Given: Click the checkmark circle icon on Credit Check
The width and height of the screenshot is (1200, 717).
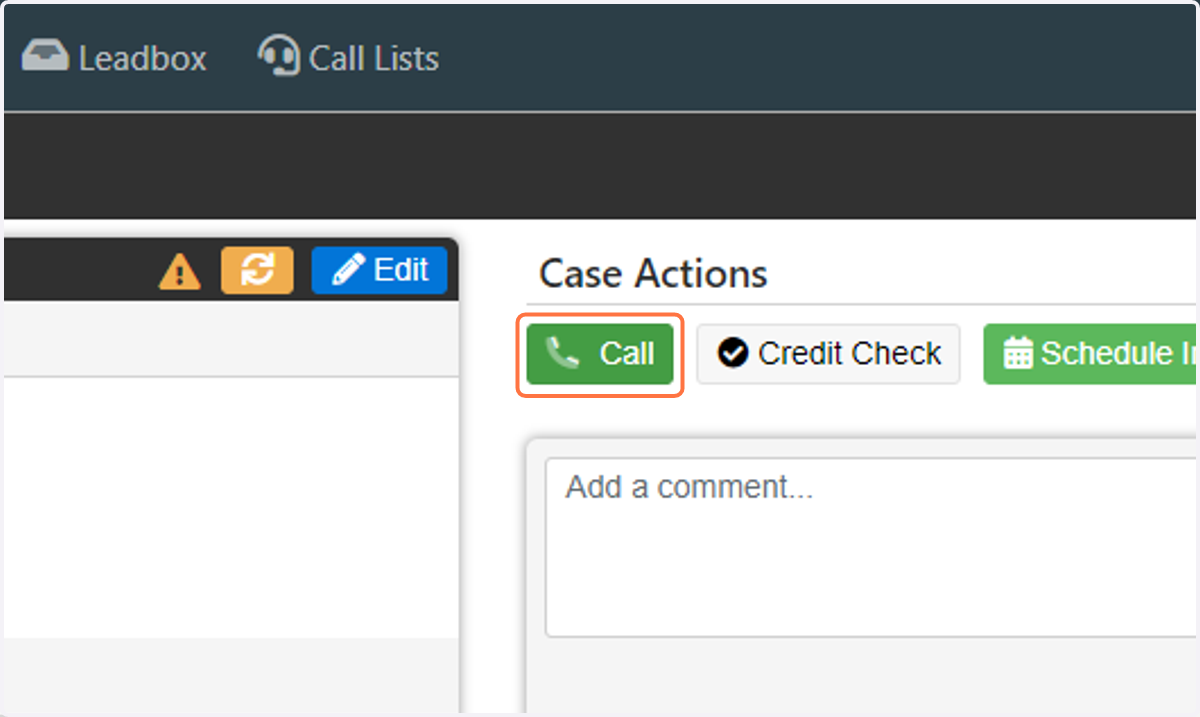Looking at the screenshot, I should click(733, 353).
